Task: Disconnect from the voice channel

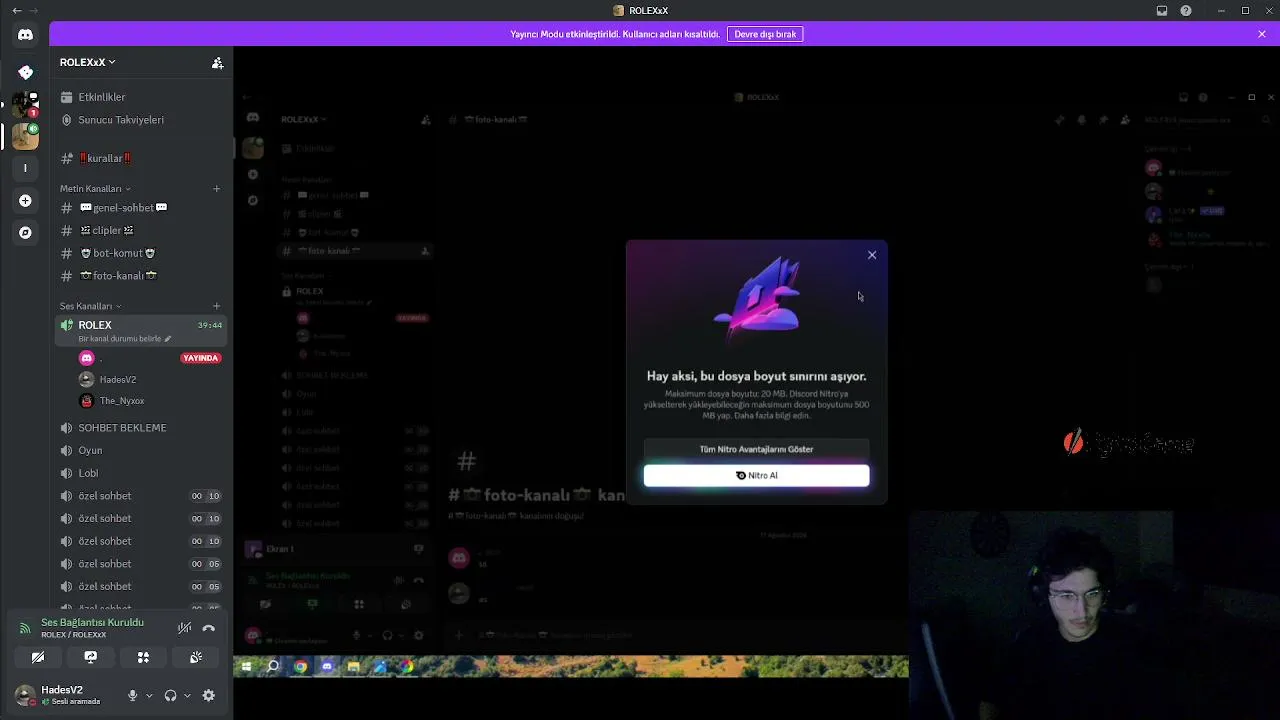Action: pyautogui.click(x=209, y=628)
